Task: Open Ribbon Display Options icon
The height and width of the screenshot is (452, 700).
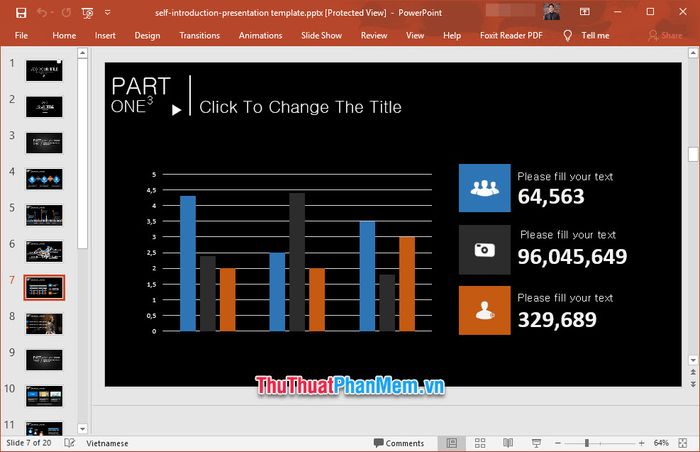Action: tap(584, 12)
